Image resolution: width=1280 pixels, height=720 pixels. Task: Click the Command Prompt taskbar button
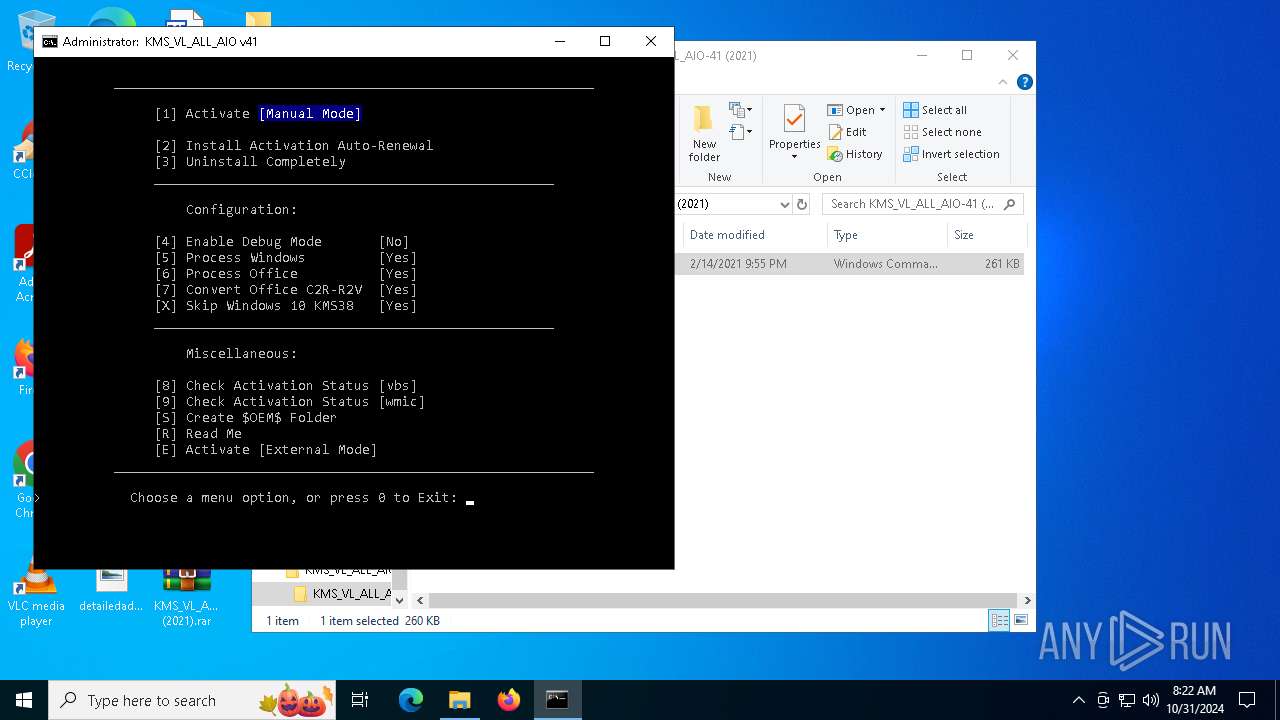(557, 700)
